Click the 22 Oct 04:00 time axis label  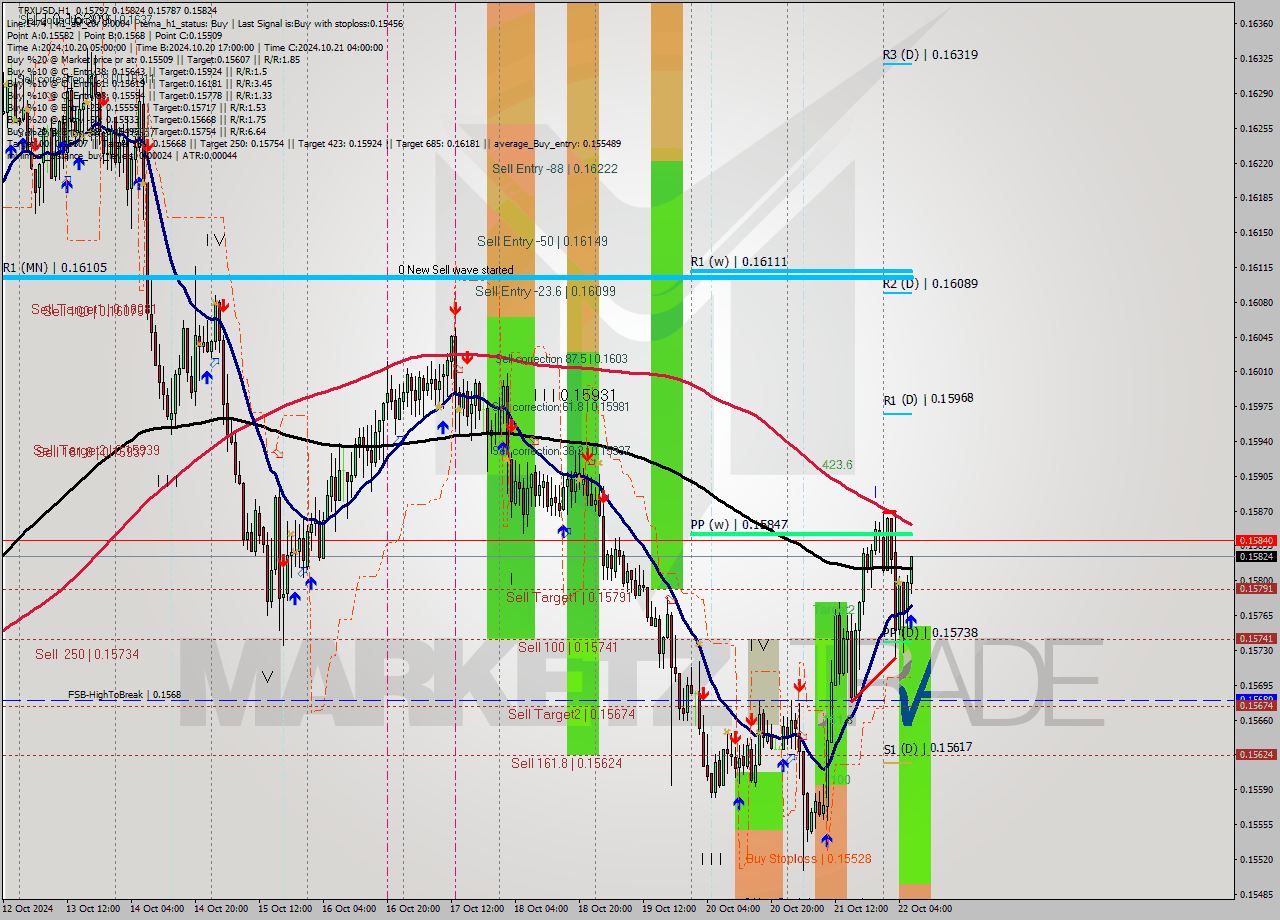(925, 909)
